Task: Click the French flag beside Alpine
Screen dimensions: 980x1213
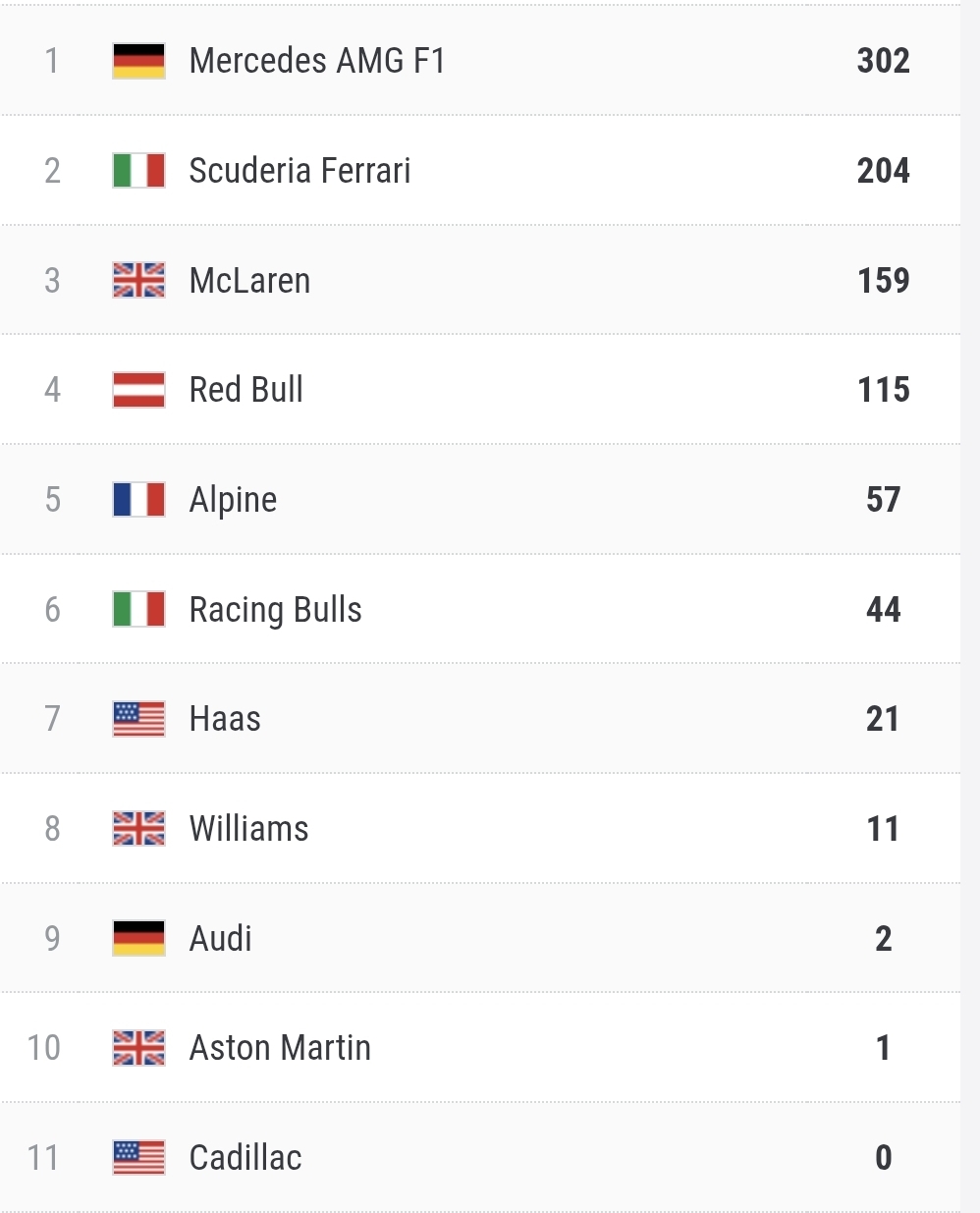Action: (138, 500)
